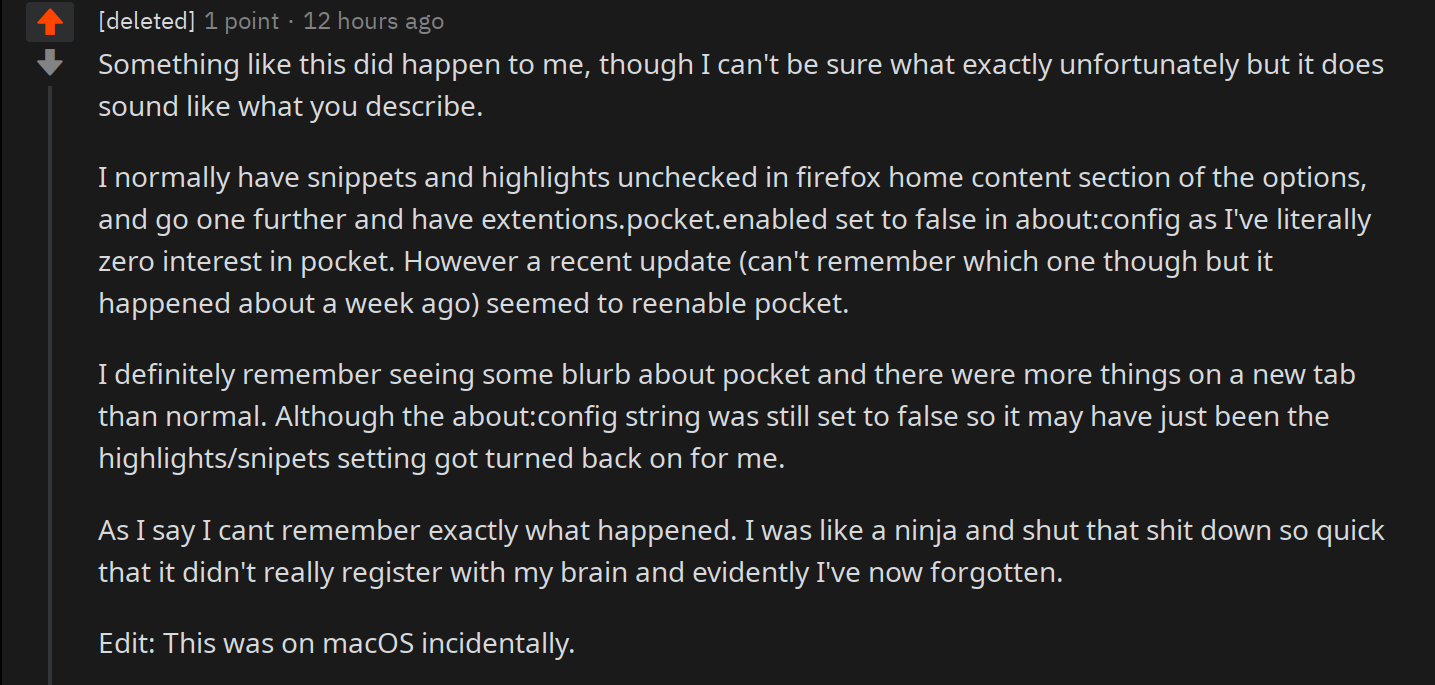The height and width of the screenshot is (685, 1435).
Task: Click the word "macOS" in the edit note
Action: click(x=368, y=642)
